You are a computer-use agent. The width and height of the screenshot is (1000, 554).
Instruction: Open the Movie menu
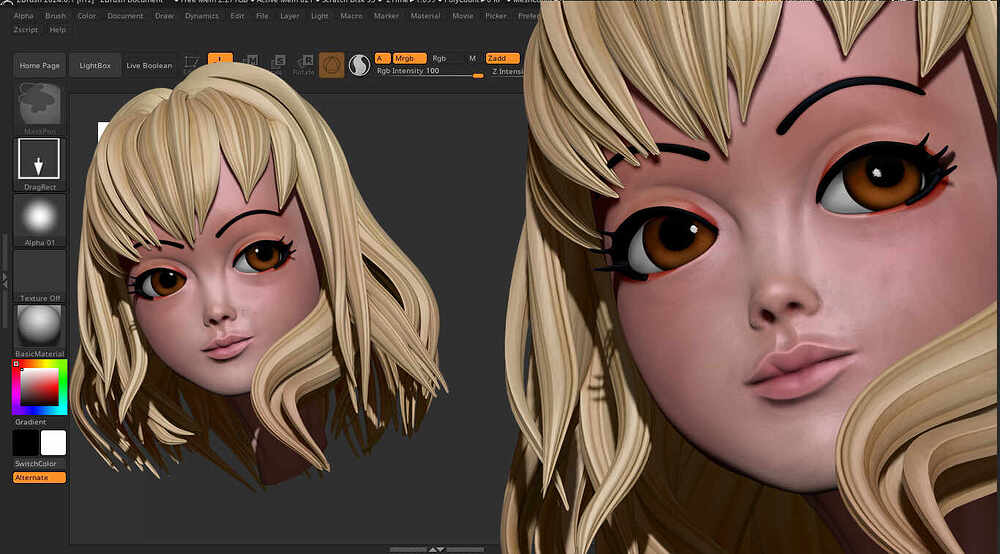click(463, 16)
